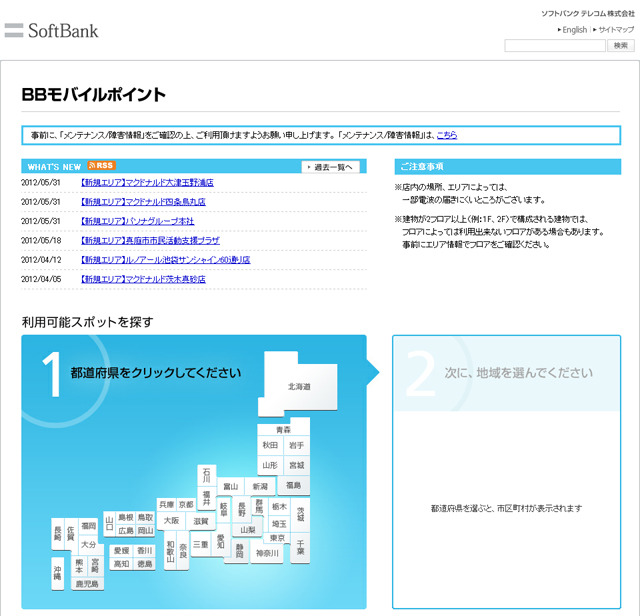
Task: Select 青森 prefecture tile
Action: pyautogui.click(x=283, y=429)
